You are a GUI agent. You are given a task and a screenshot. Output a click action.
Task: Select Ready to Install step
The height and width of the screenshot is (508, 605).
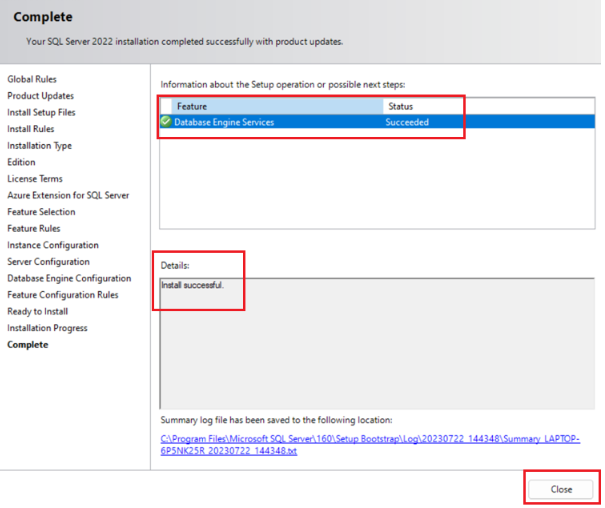[x=37, y=311]
